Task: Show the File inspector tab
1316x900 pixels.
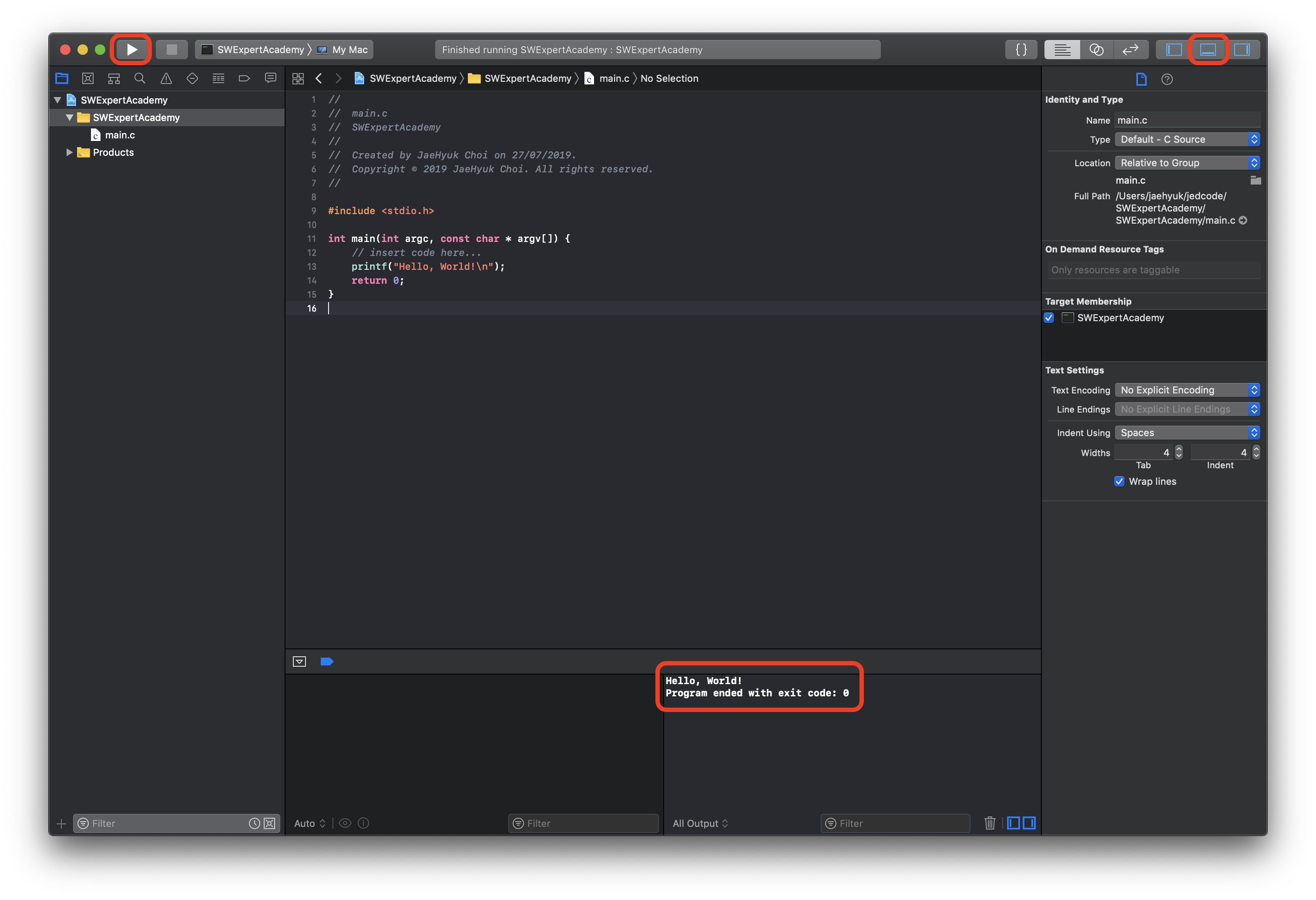Action: [1141, 79]
